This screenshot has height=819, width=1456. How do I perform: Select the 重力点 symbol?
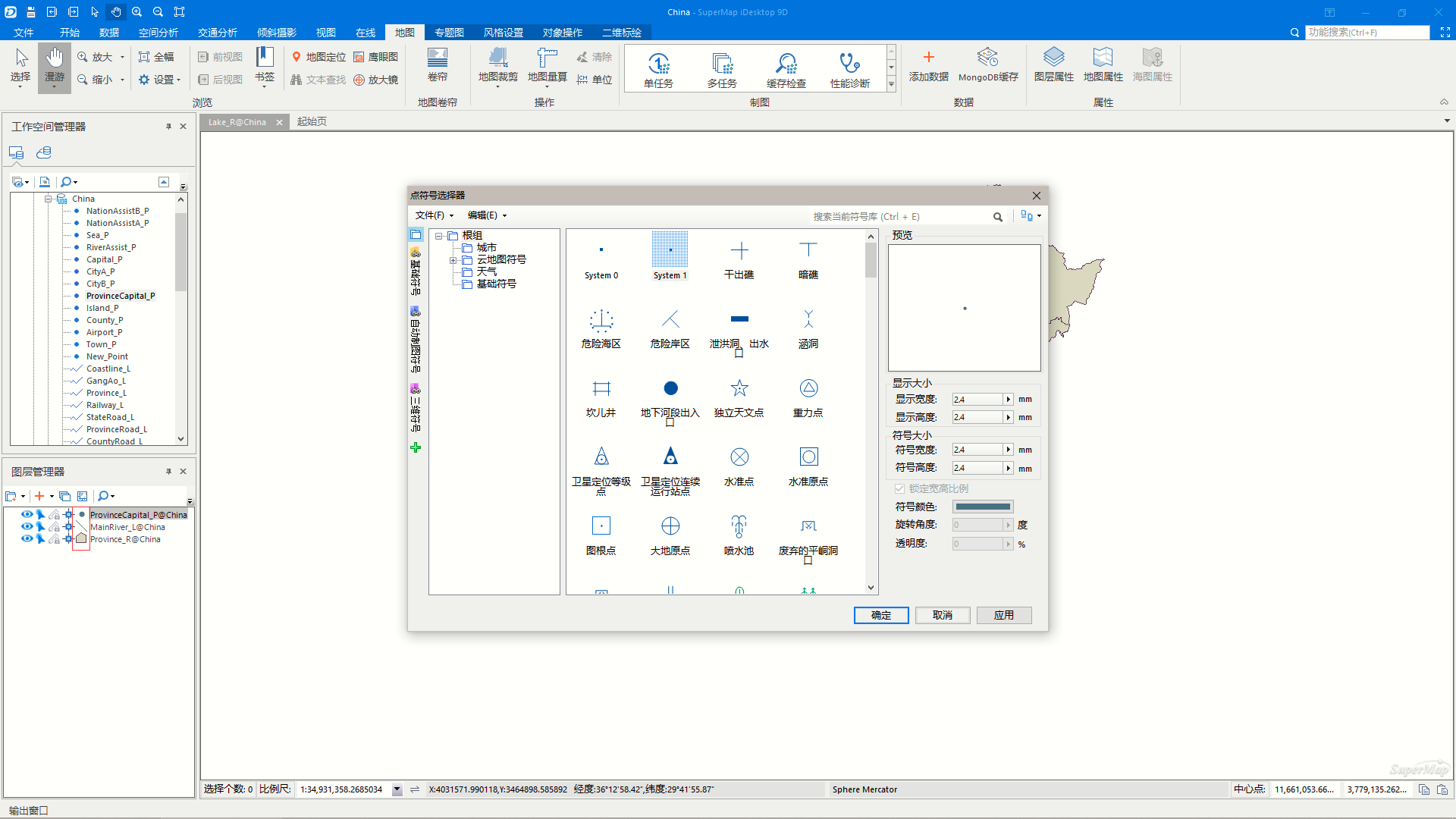pos(808,389)
